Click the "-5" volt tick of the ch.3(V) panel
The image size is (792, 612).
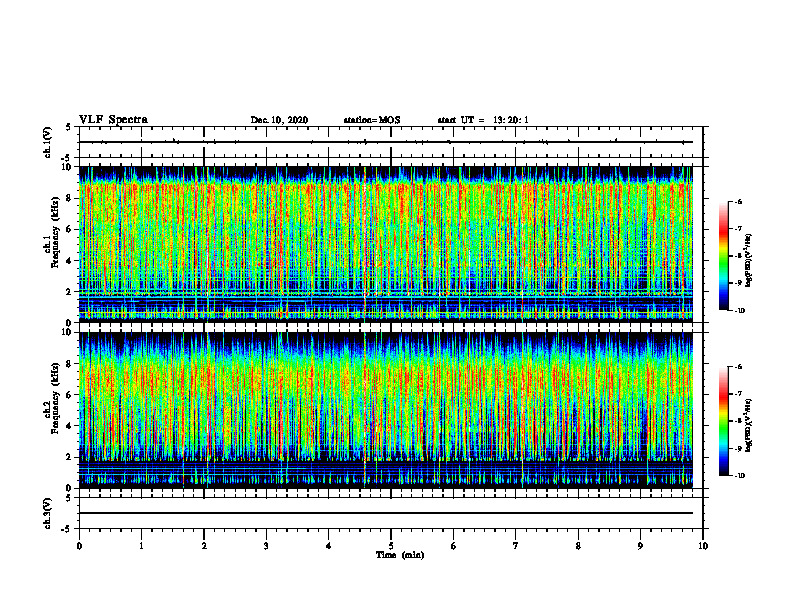pos(67,529)
